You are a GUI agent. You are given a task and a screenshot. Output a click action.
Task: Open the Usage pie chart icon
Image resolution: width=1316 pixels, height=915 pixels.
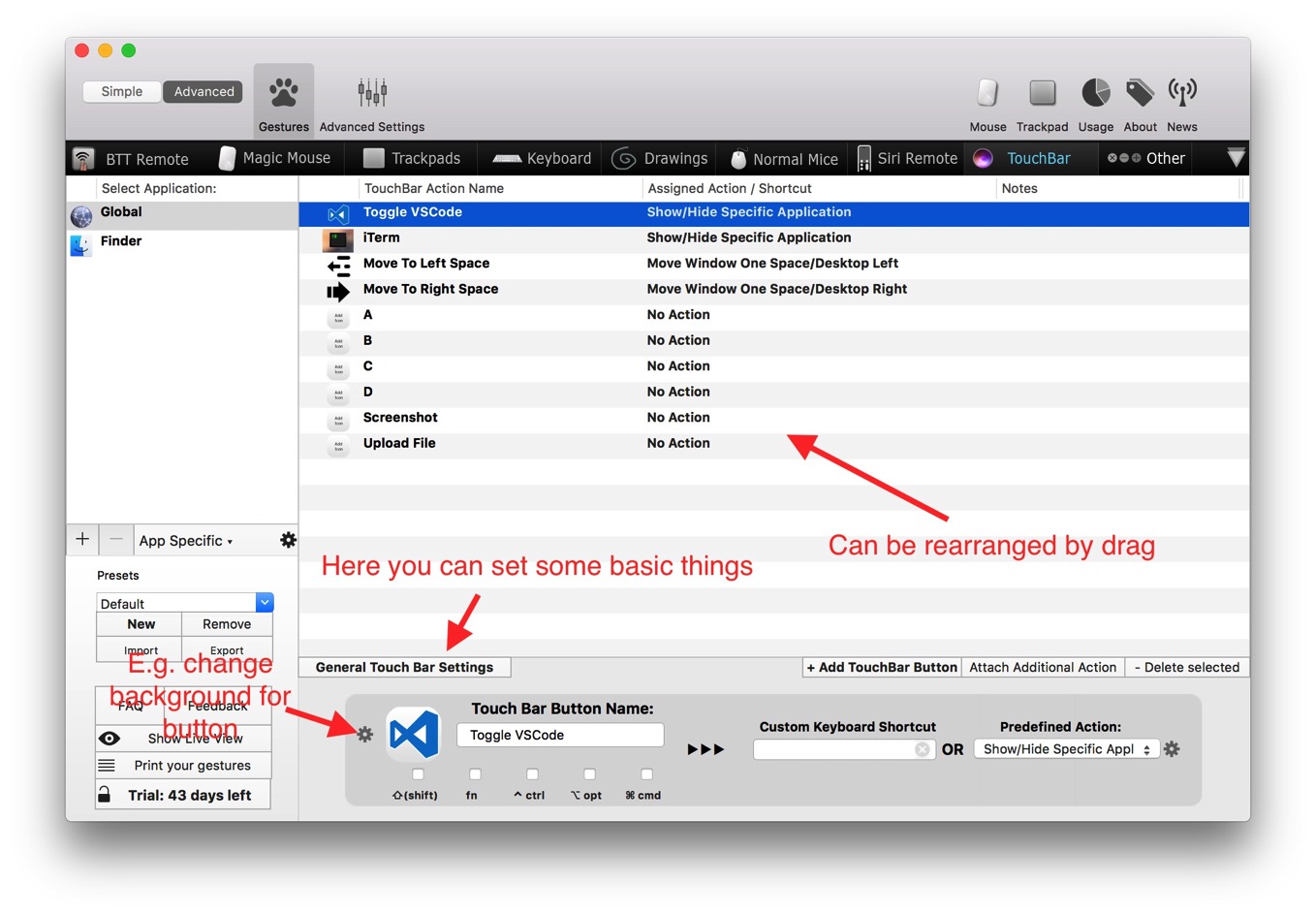pyautogui.click(x=1096, y=93)
